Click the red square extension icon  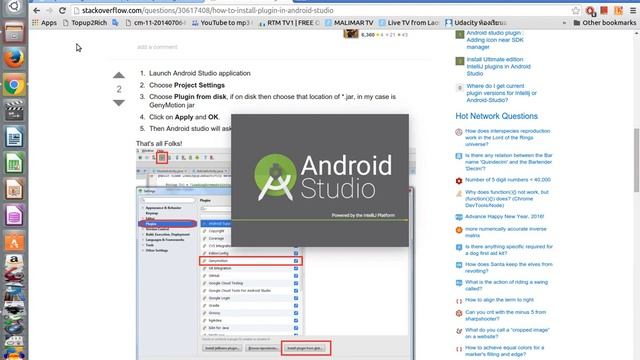(604, 10)
